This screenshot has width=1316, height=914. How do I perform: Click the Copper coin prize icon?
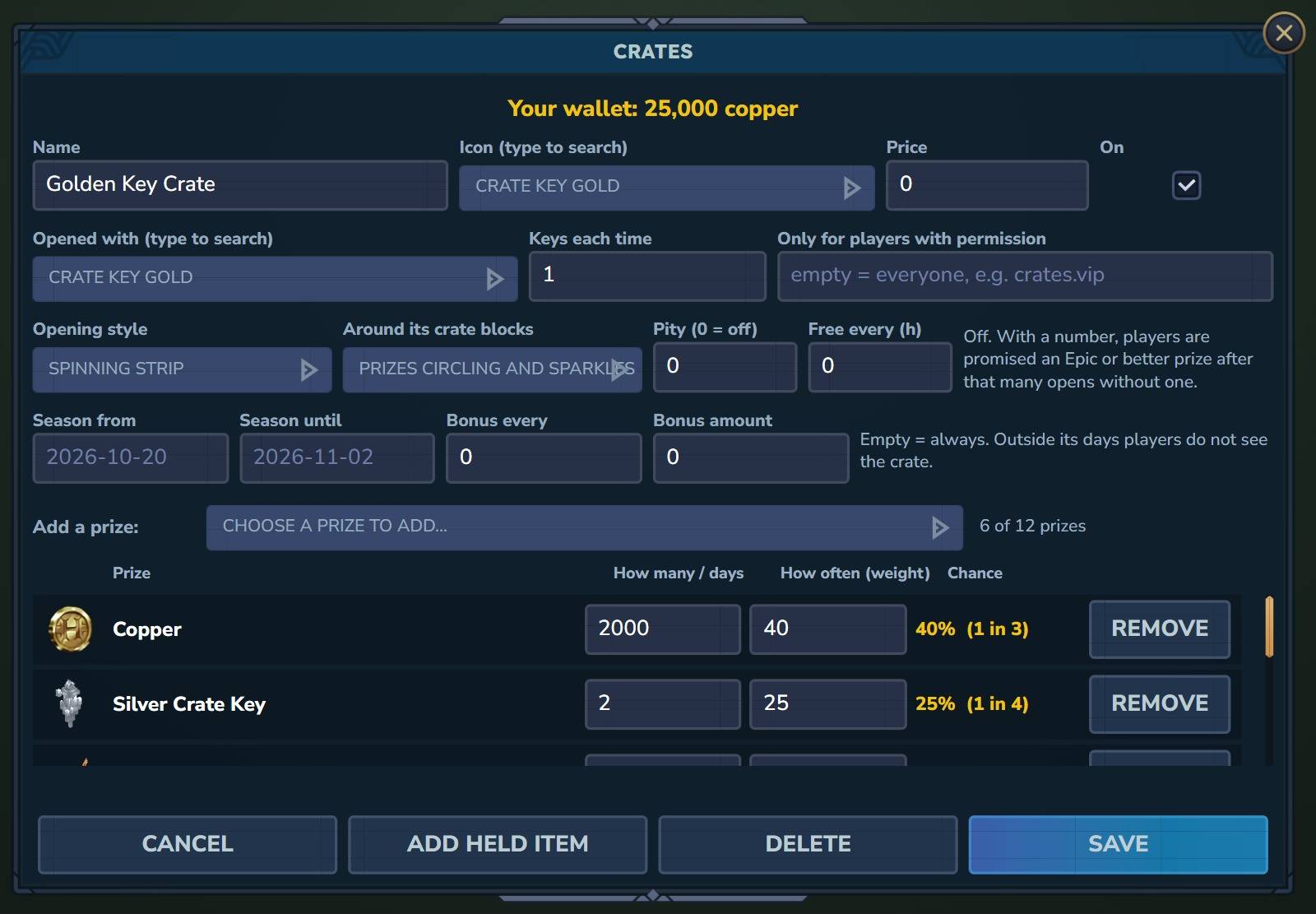pos(70,629)
